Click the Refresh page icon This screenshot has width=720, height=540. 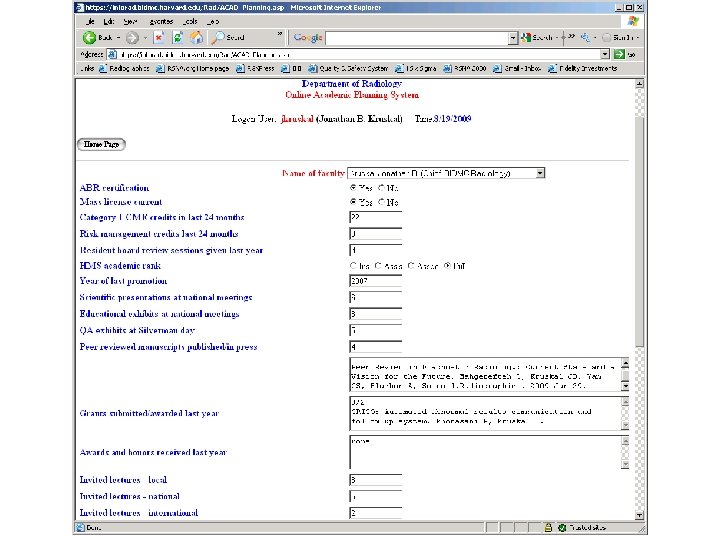coord(178,38)
